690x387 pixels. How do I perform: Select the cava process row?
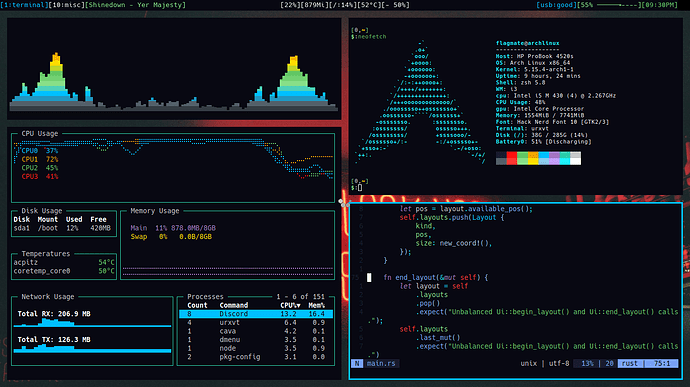[256, 331]
